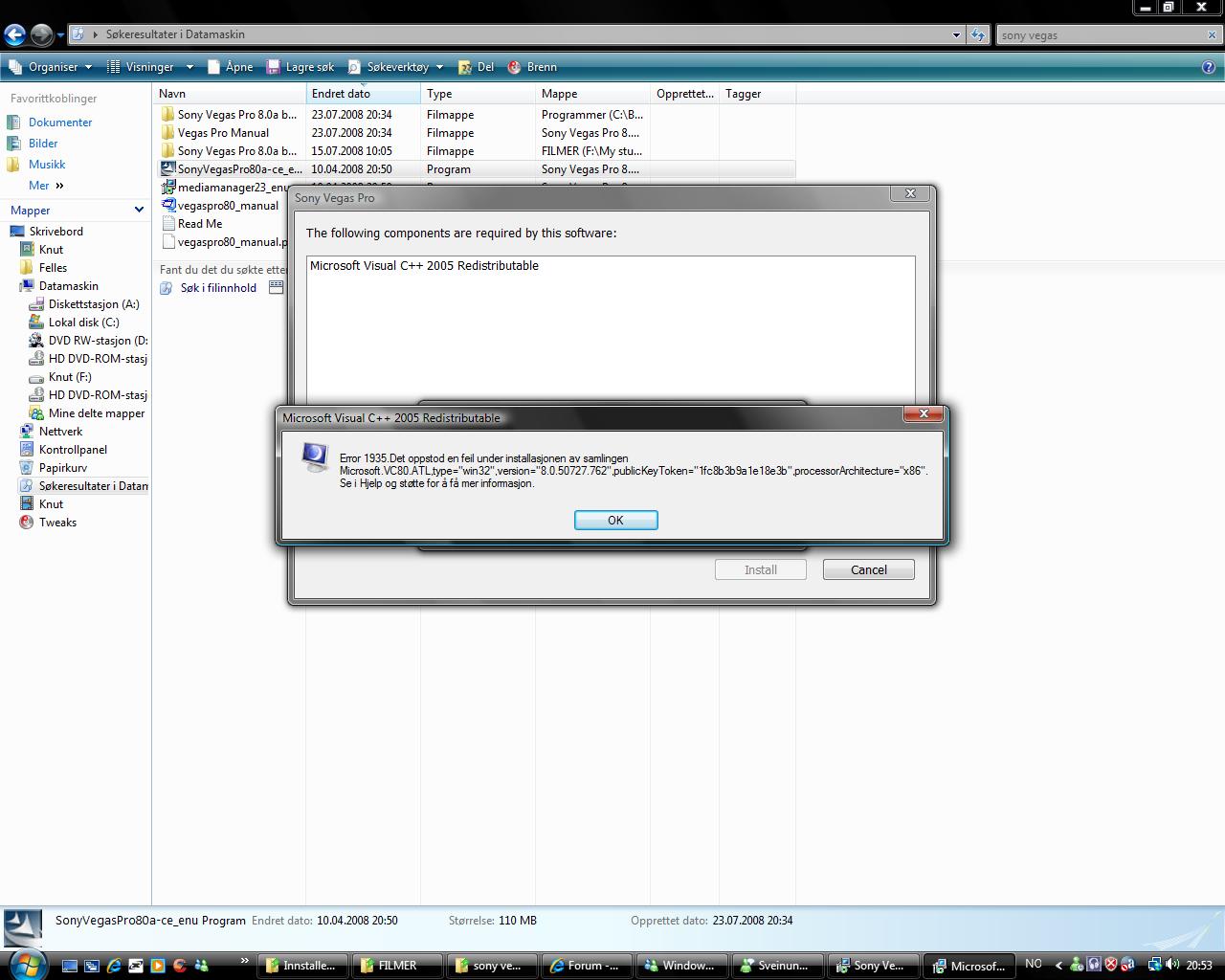Image resolution: width=1225 pixels, height=980 pixels.
Task: Click the NO language indicator
Action: coord(1034,964)
